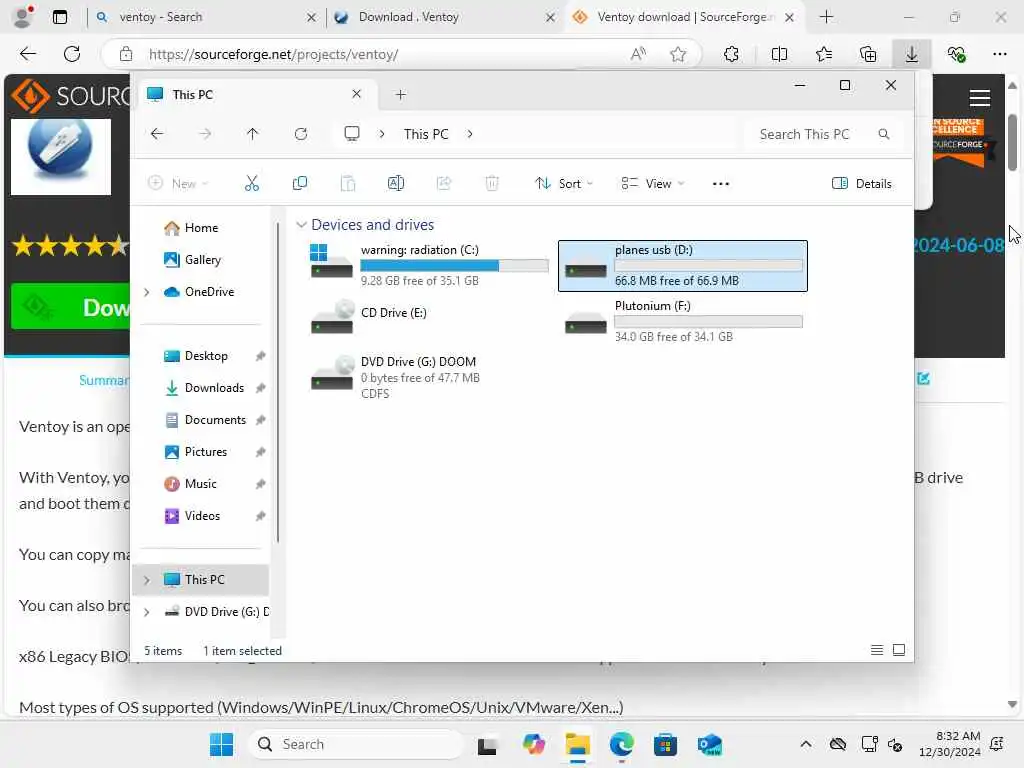
Task: Show hidden system tray icons
Action: tap(806, 744)
